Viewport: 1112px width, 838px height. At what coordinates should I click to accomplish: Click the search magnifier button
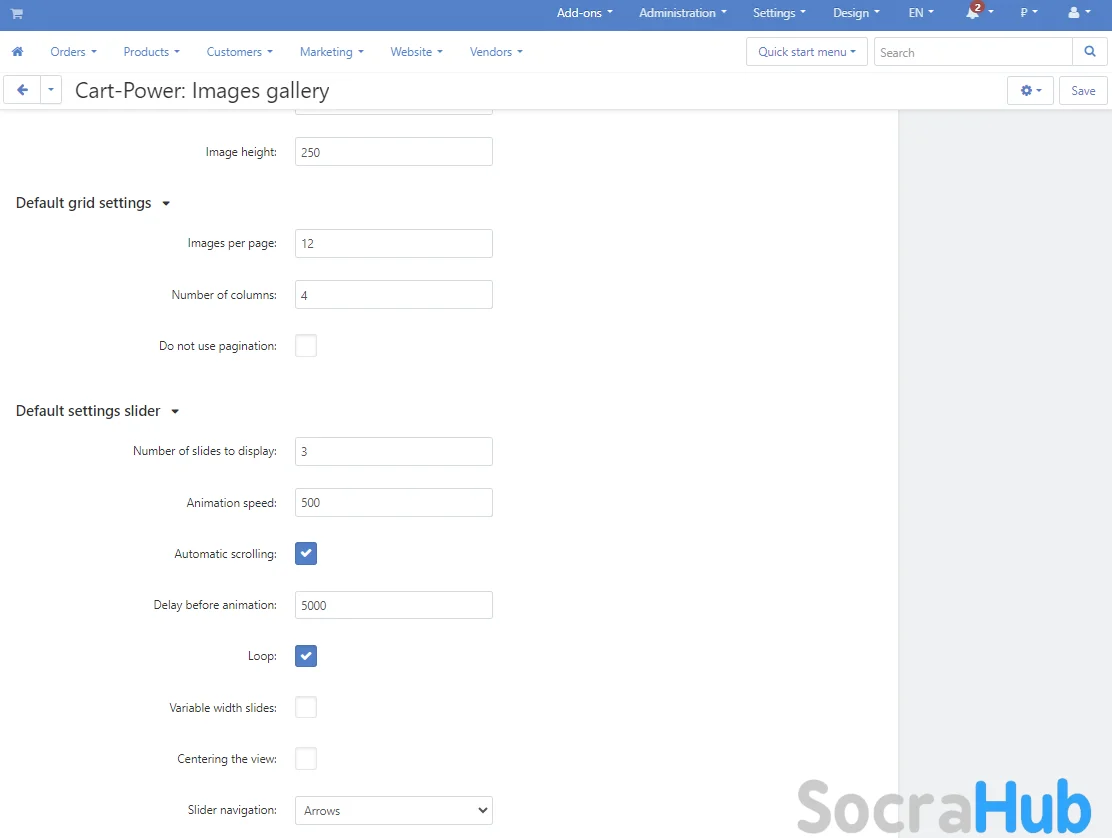click(1089, 52)
